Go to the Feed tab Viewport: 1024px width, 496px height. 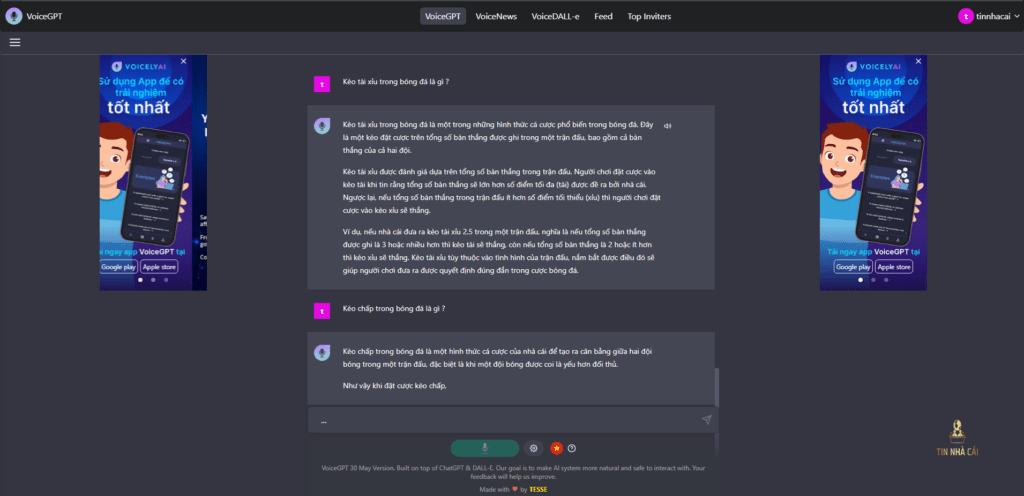tap(603, 16)
